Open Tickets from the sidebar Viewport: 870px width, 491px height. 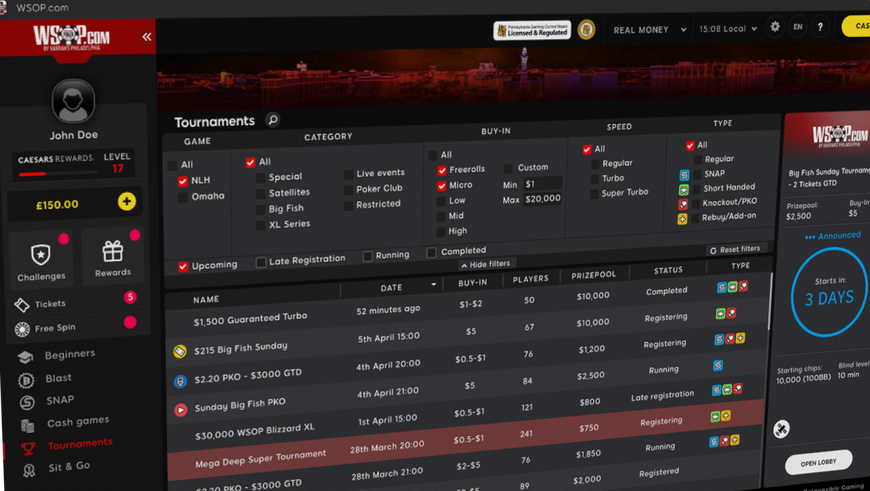click(50, 303)
